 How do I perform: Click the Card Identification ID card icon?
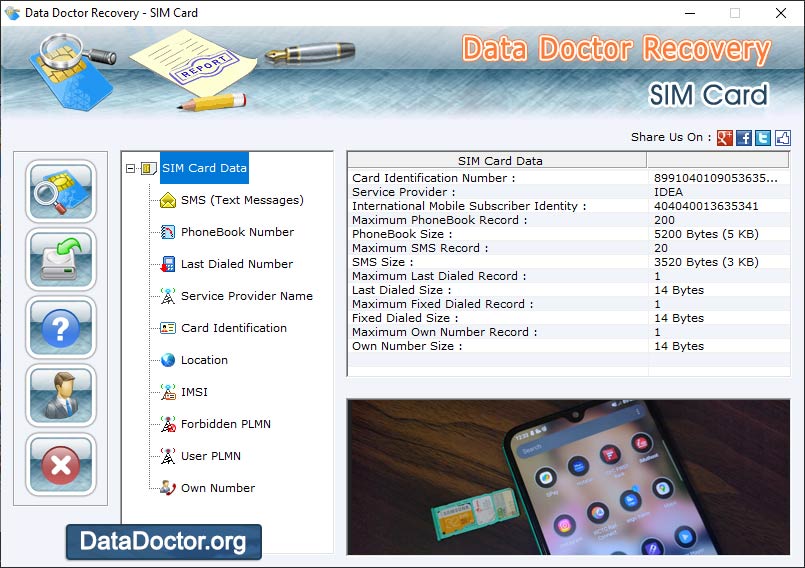point(168,328)
